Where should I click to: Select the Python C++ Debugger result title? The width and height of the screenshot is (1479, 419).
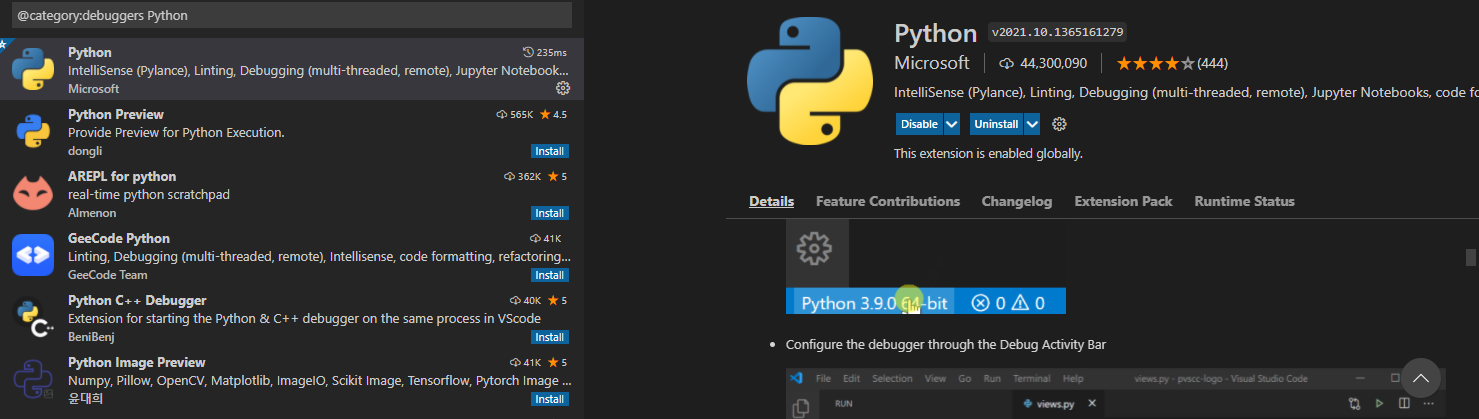[137, 300]
